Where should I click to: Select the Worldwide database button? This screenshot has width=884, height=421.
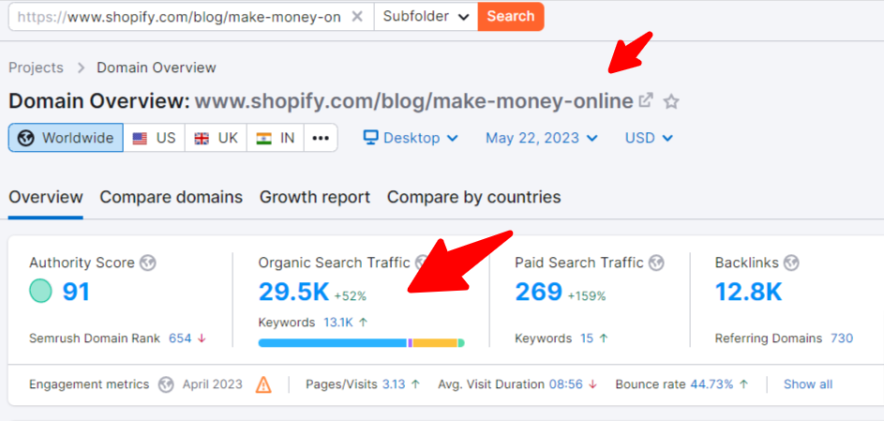66,138
